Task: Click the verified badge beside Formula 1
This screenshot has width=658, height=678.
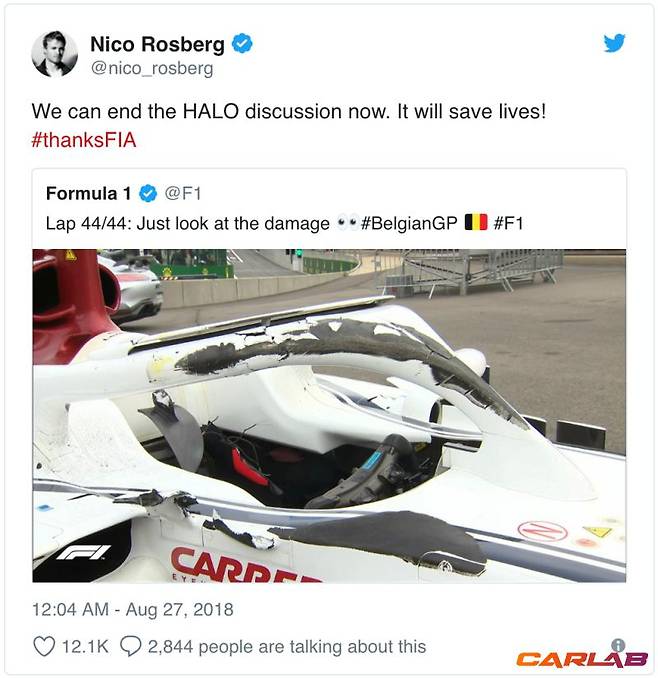Action: pos(148,193)
